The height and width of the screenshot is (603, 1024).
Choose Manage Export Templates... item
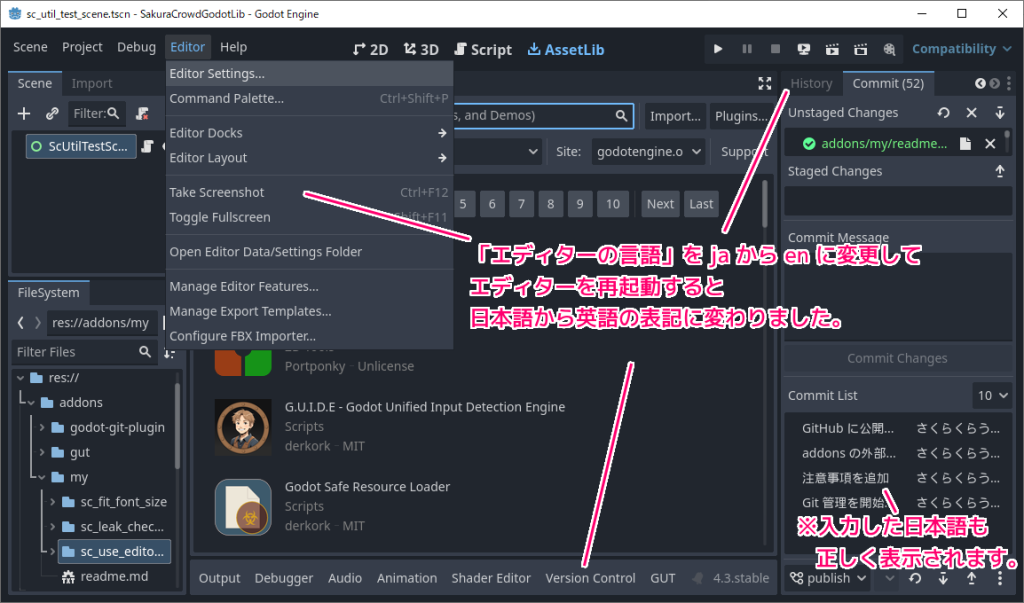pyautogui.click(x=310, y=311)
